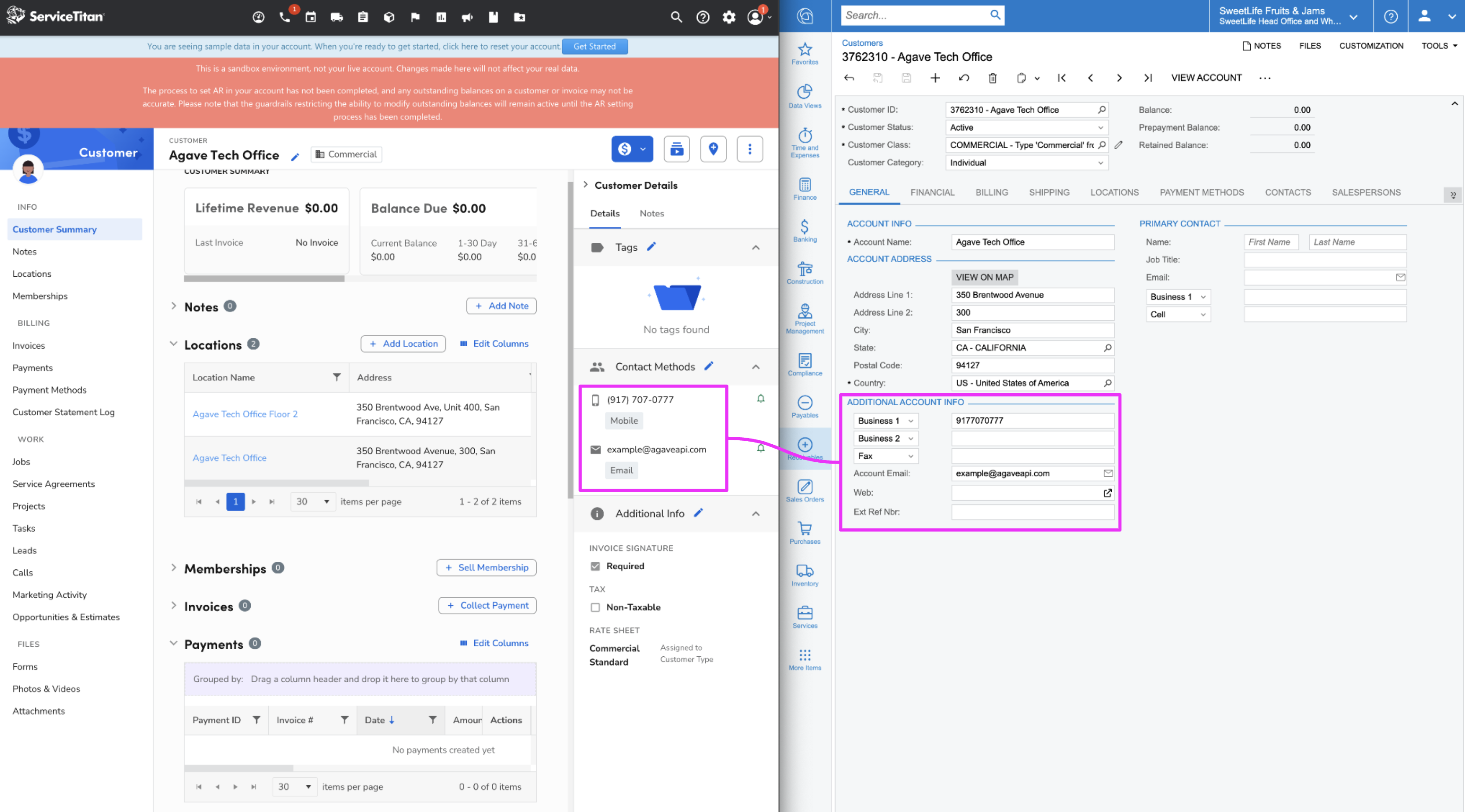This screenshot has width=1465, height=812.
Task: Click the Account Name input field
Action: click(1032, 241)
